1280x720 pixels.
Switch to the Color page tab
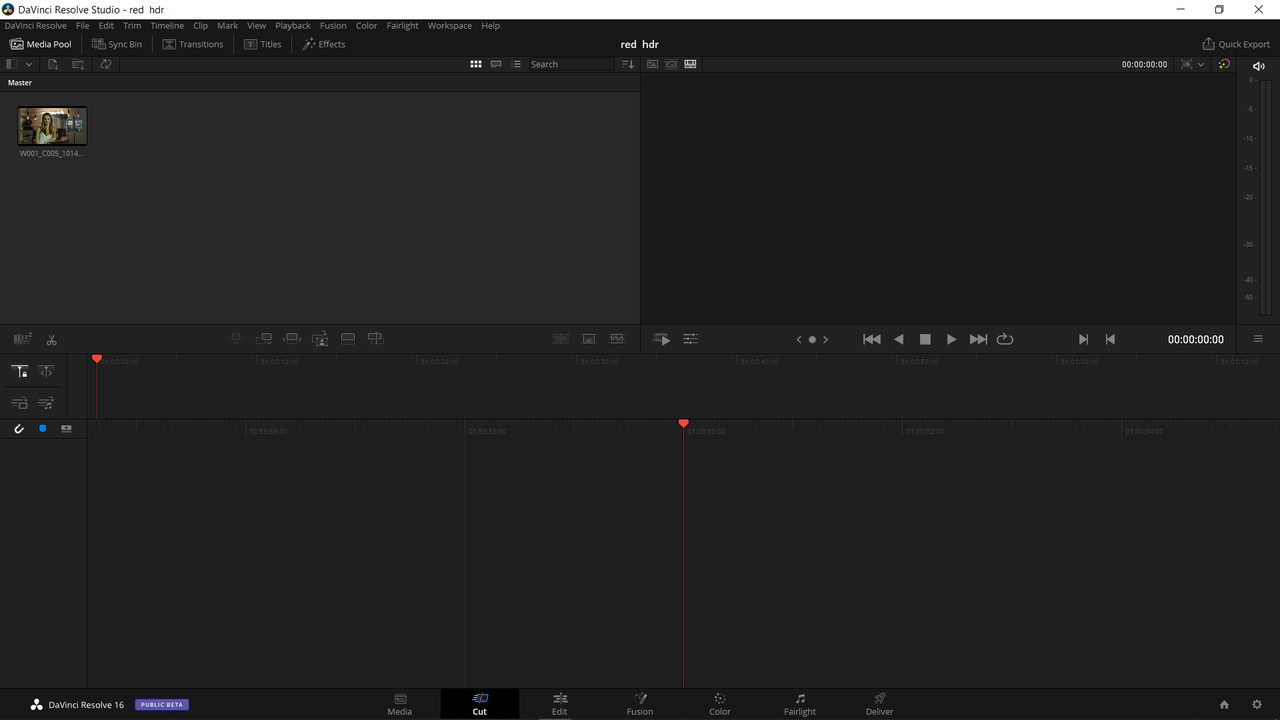click(719, 704)
